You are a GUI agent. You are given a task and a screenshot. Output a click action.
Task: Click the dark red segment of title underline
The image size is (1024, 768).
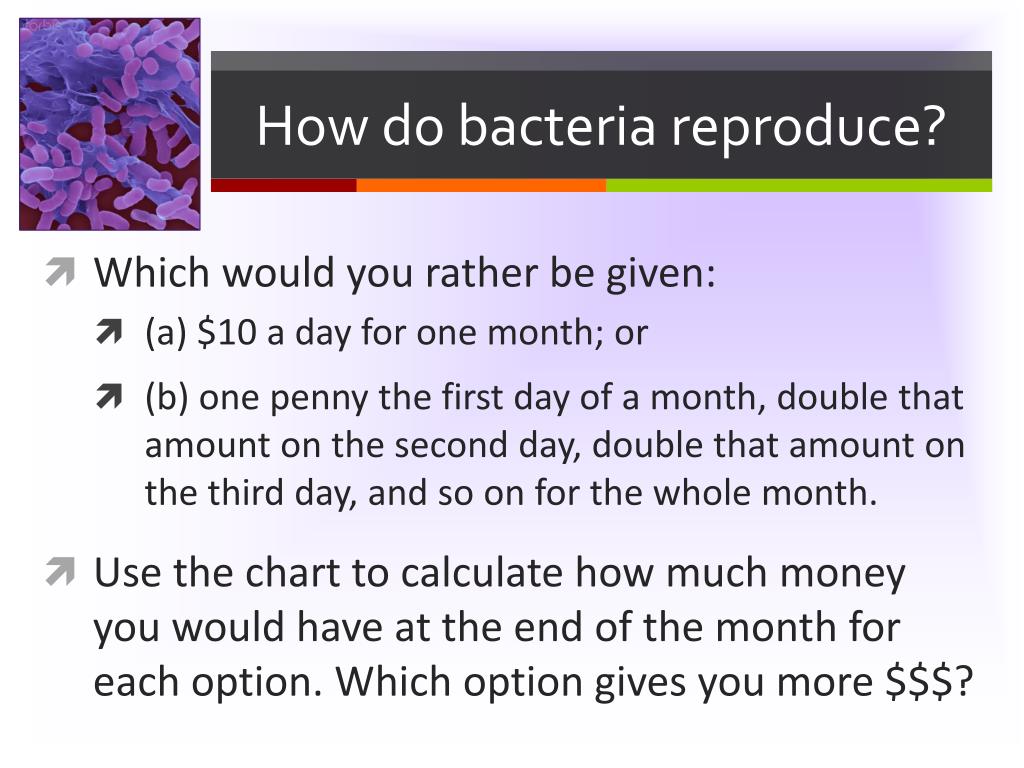(x=283, y=185)
